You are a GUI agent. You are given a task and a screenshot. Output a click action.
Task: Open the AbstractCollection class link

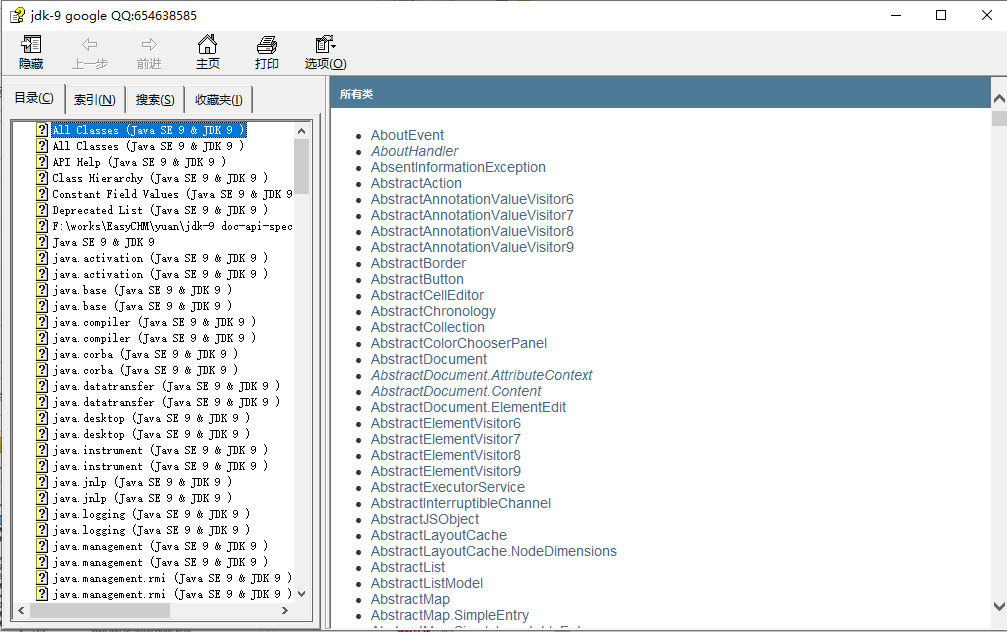427,327
